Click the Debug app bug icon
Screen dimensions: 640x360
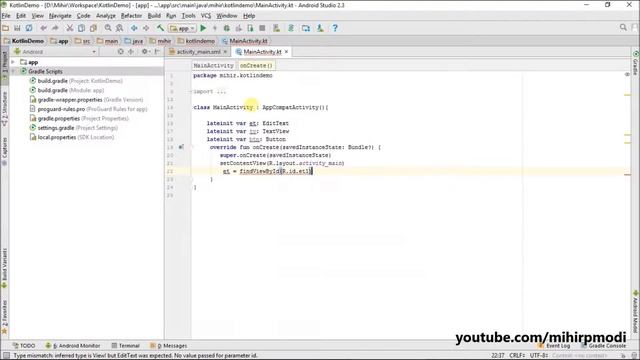(227, 28)
